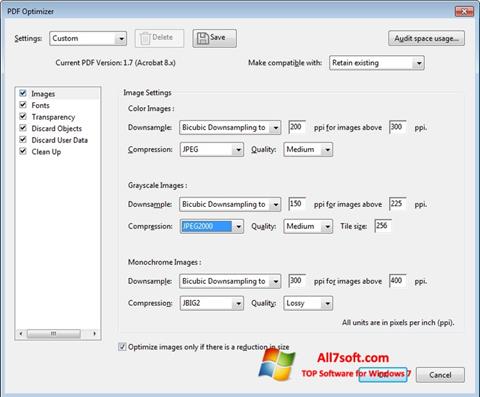The image size is (480, 397).
Task: Close the PDF Optimizer dialog
Action: click(x=464, y=12)
